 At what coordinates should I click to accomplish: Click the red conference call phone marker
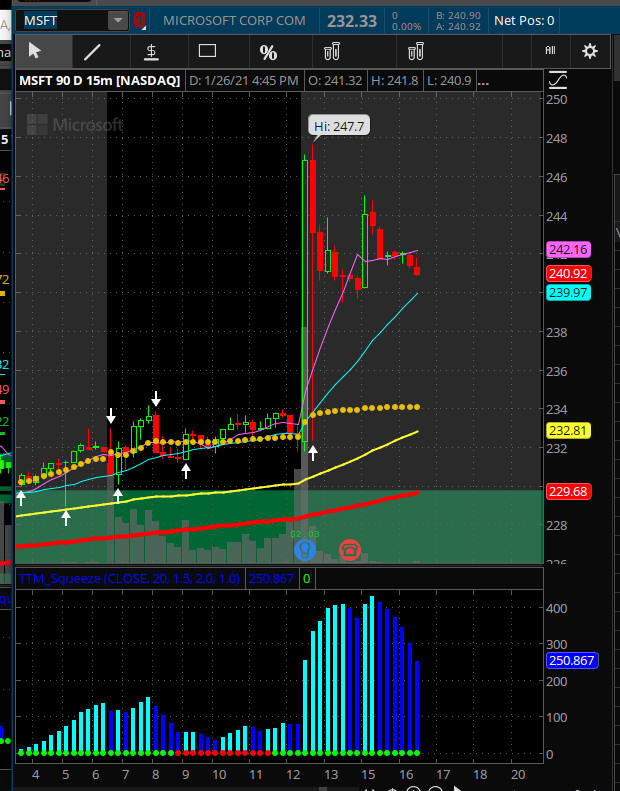tap(350, 549)
